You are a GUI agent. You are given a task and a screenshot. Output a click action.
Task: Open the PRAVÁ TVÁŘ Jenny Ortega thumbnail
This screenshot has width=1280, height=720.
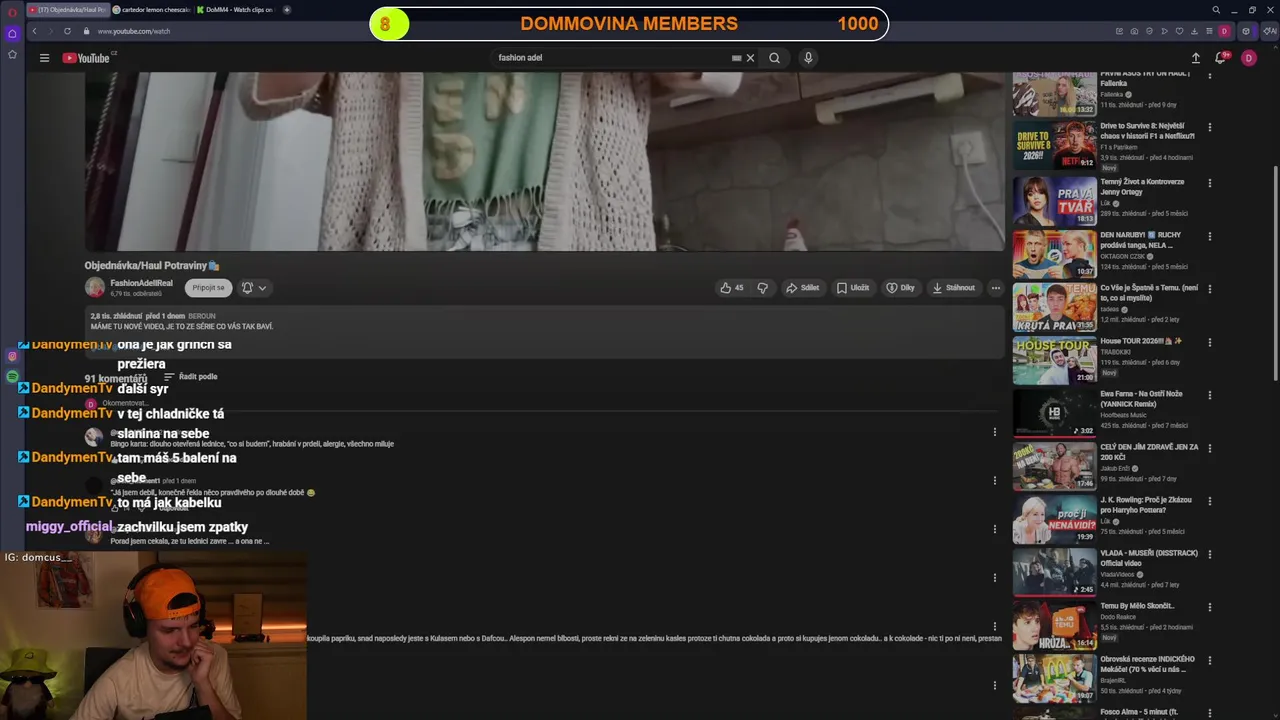[x=1054, y=200]
